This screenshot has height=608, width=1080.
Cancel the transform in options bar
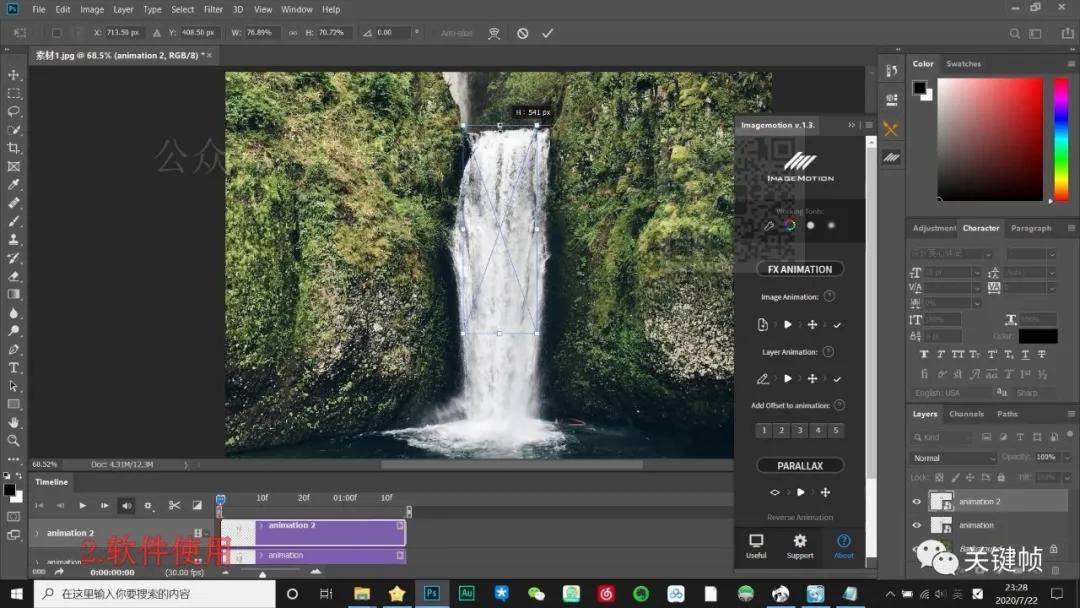(x=522, y=33)
